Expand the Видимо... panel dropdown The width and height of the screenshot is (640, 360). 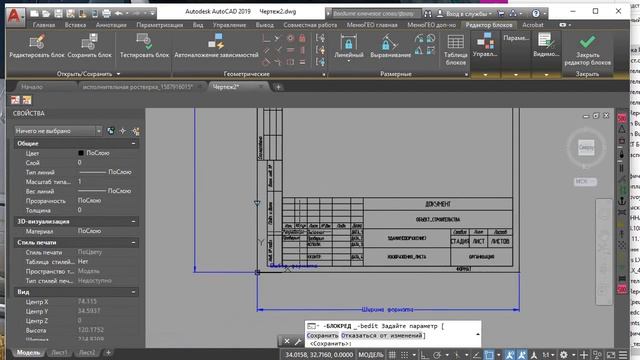(x=546, y=75)
